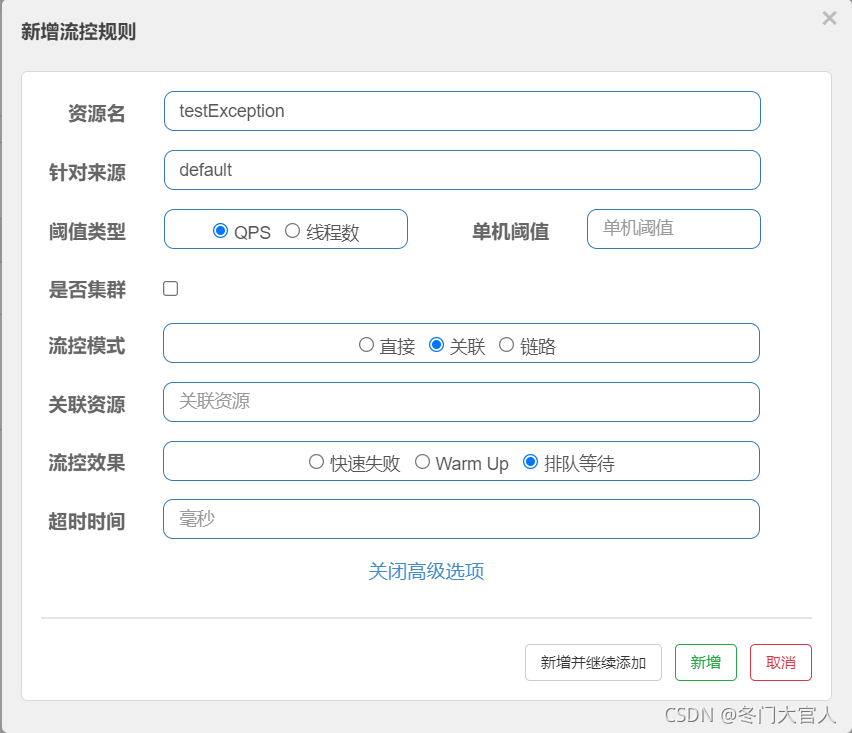This screenshot has height=733, width=852.
Task: Select 排队等待 flow control effect
Action: (x=530, y=461)
